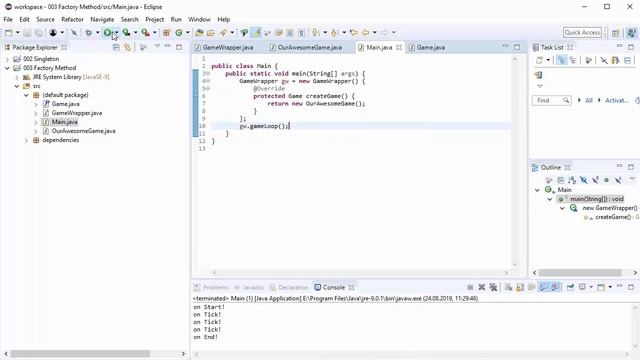Collapse the src folder
Image resolution: width=640 pixels, height=360 pixels.
coord(17,86)
